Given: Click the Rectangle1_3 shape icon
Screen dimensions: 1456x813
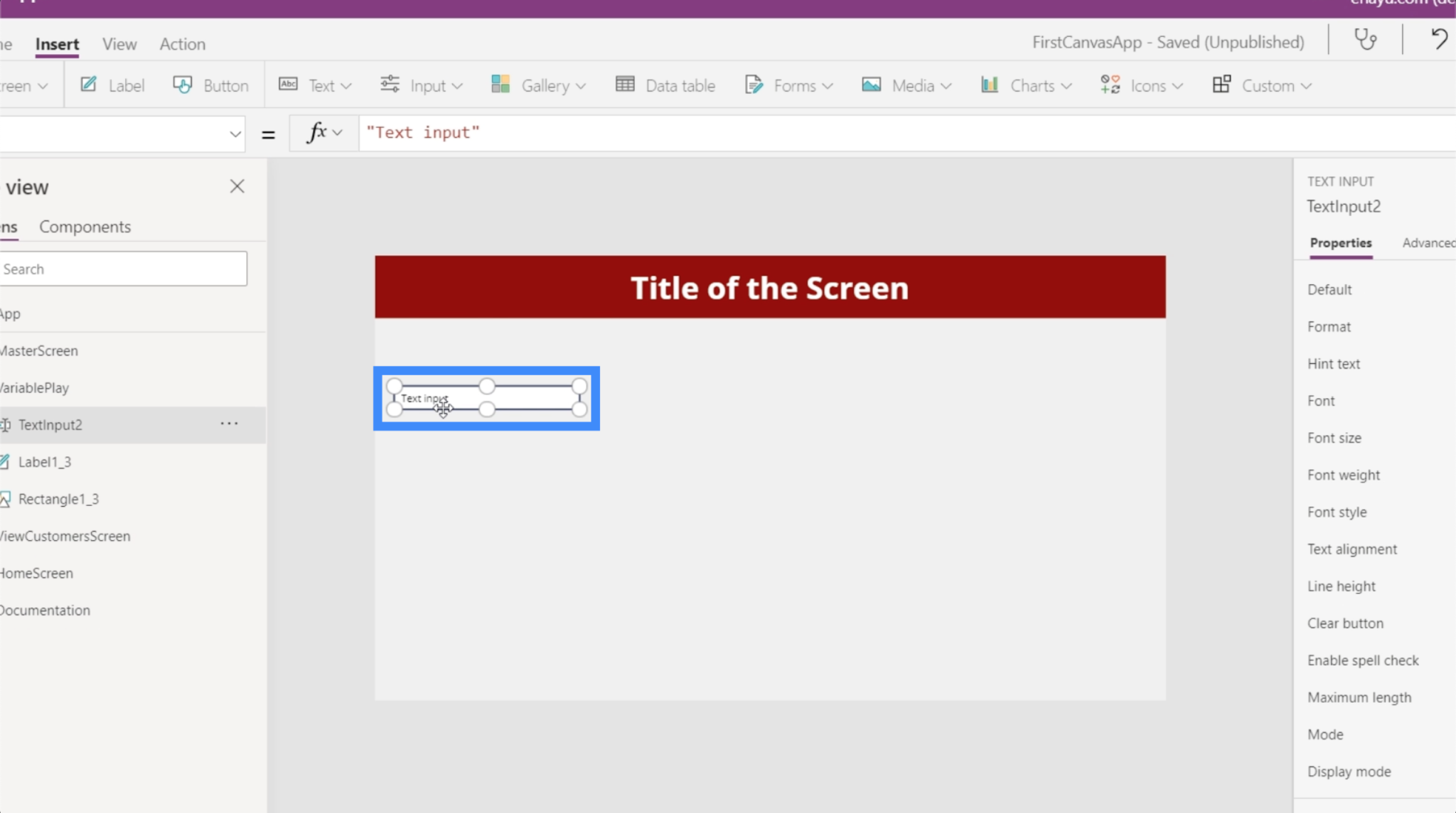Looking at the screenshot, I should click(4, 499).
